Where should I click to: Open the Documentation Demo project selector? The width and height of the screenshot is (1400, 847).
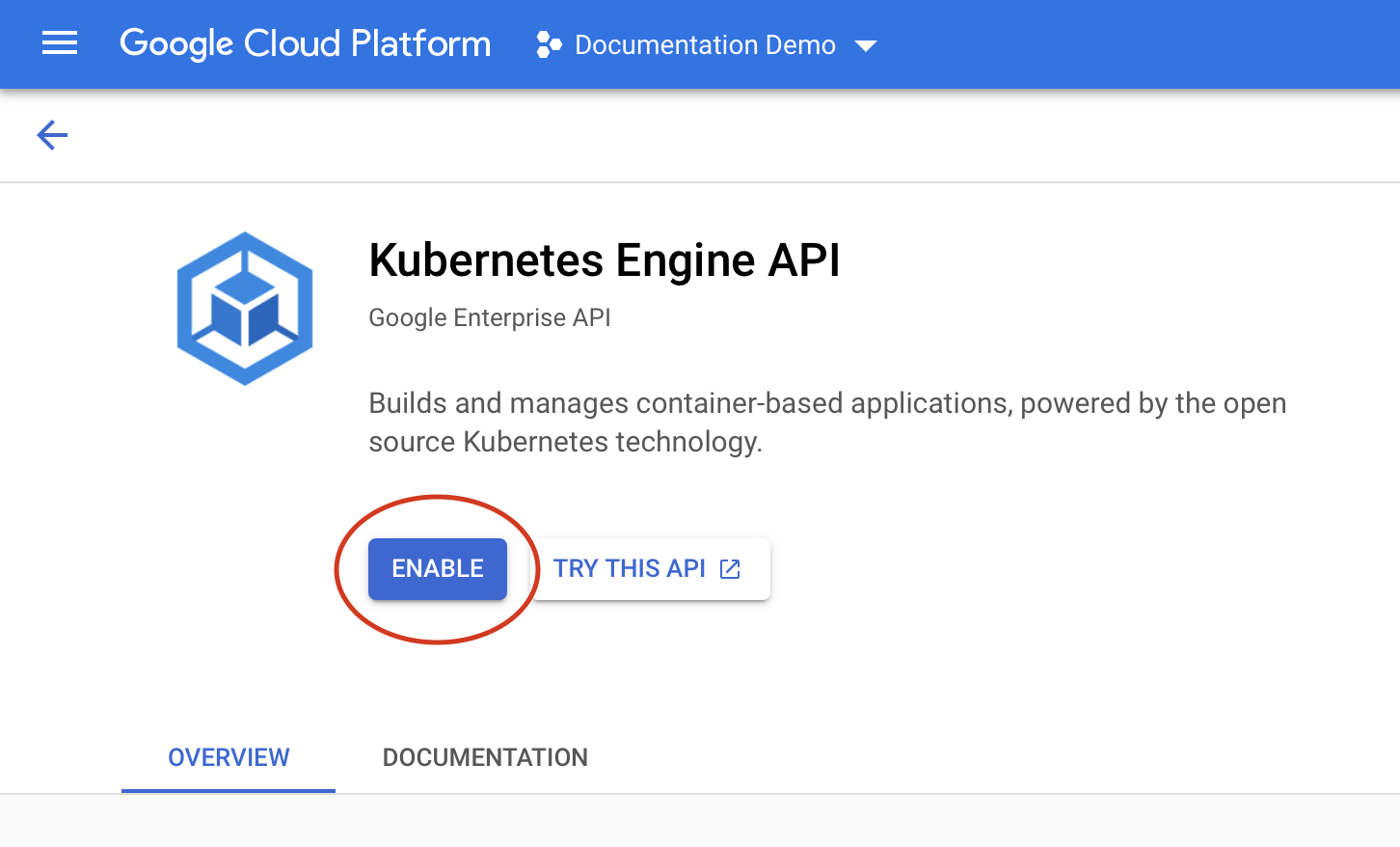[x=707, y=44]
